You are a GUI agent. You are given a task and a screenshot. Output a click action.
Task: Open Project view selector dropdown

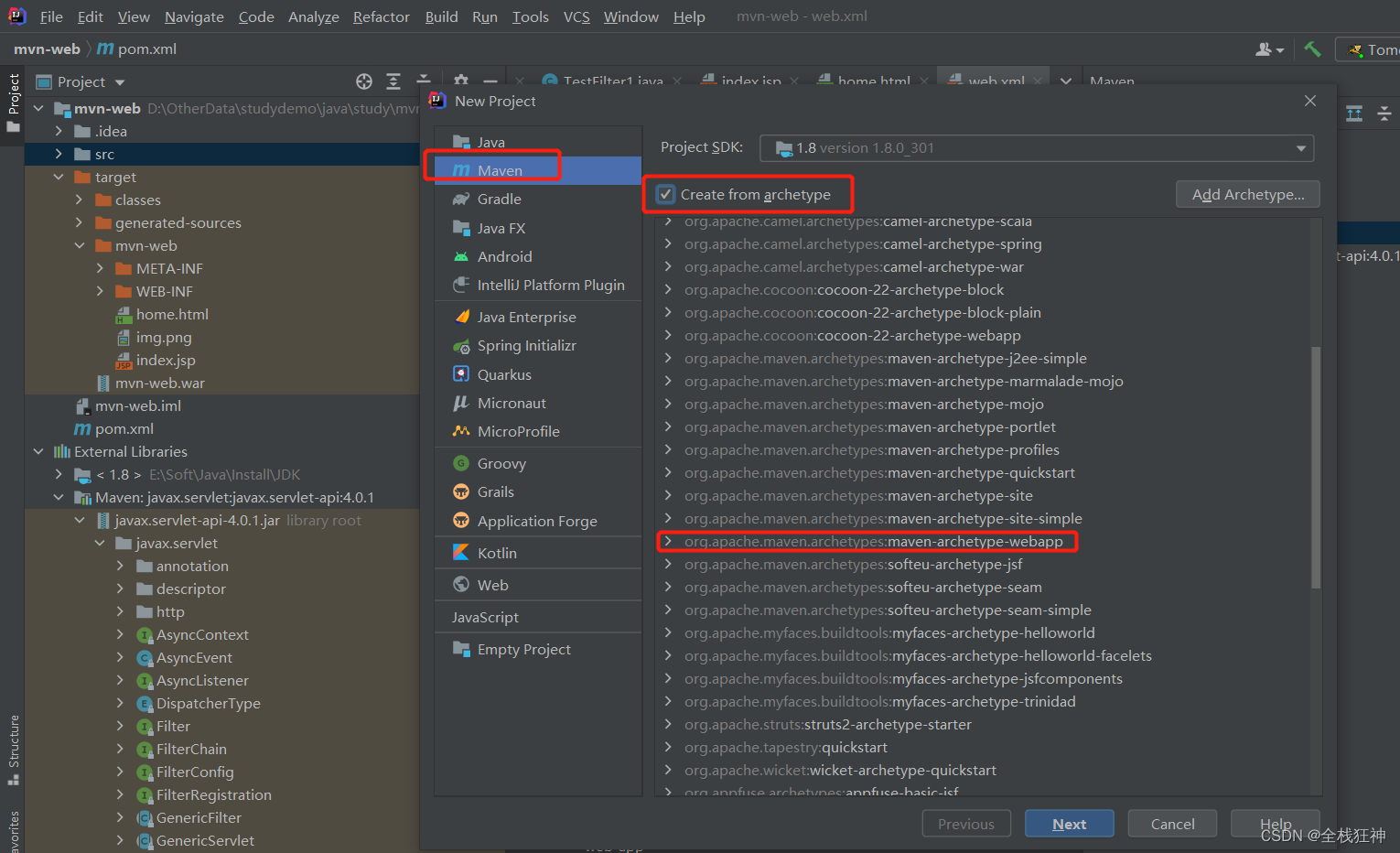(81, 81)
